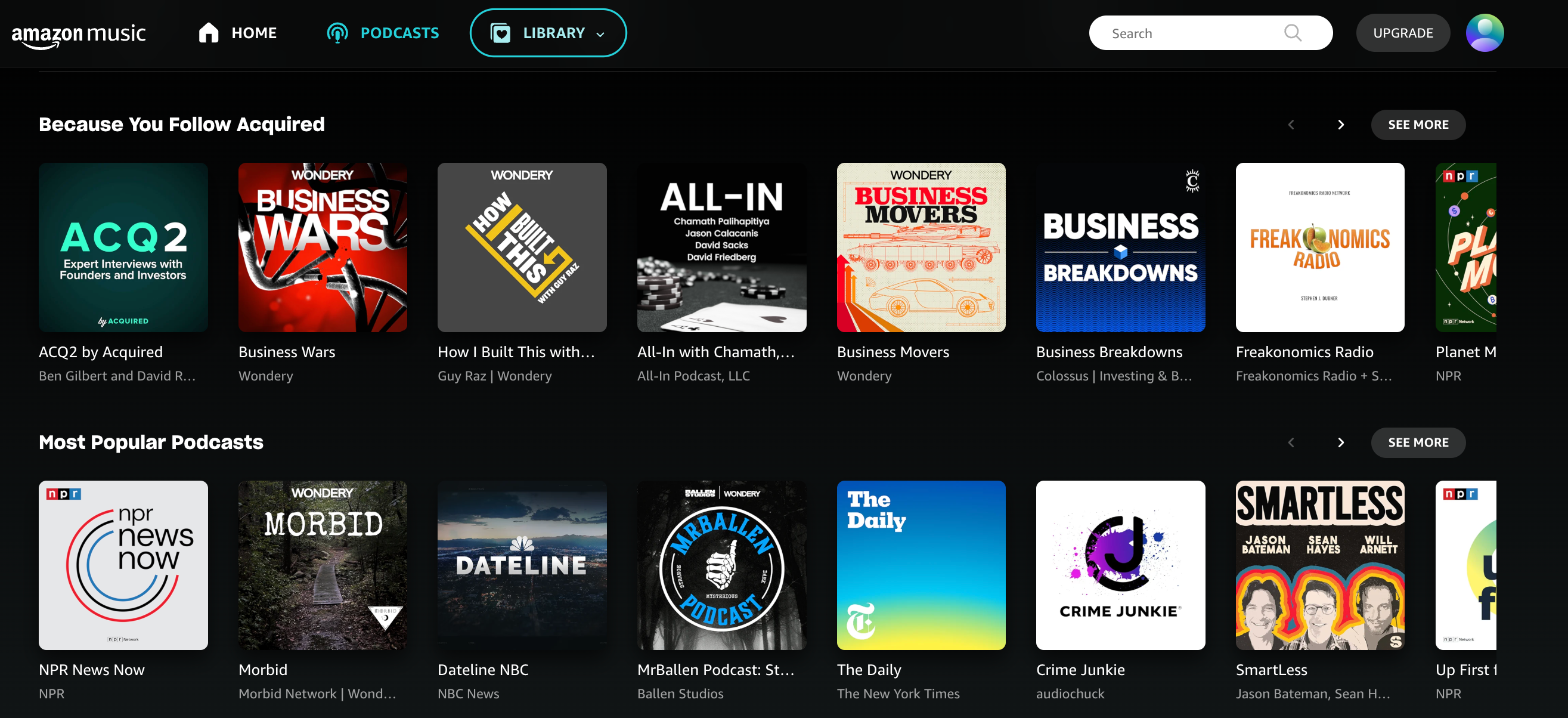Click into the Search input field

(1187, 33)
